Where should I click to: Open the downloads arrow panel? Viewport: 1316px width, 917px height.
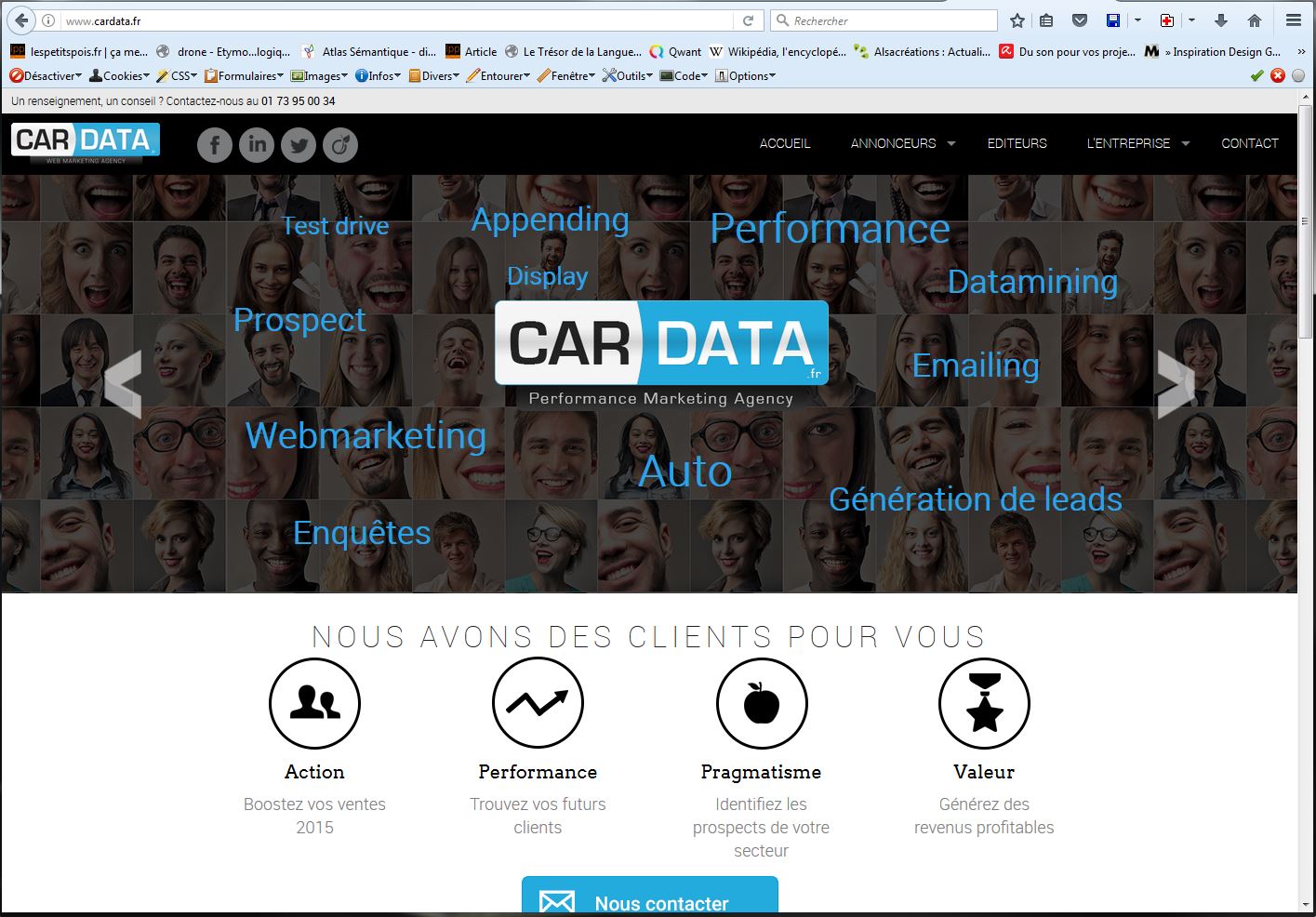point(1222,20)
